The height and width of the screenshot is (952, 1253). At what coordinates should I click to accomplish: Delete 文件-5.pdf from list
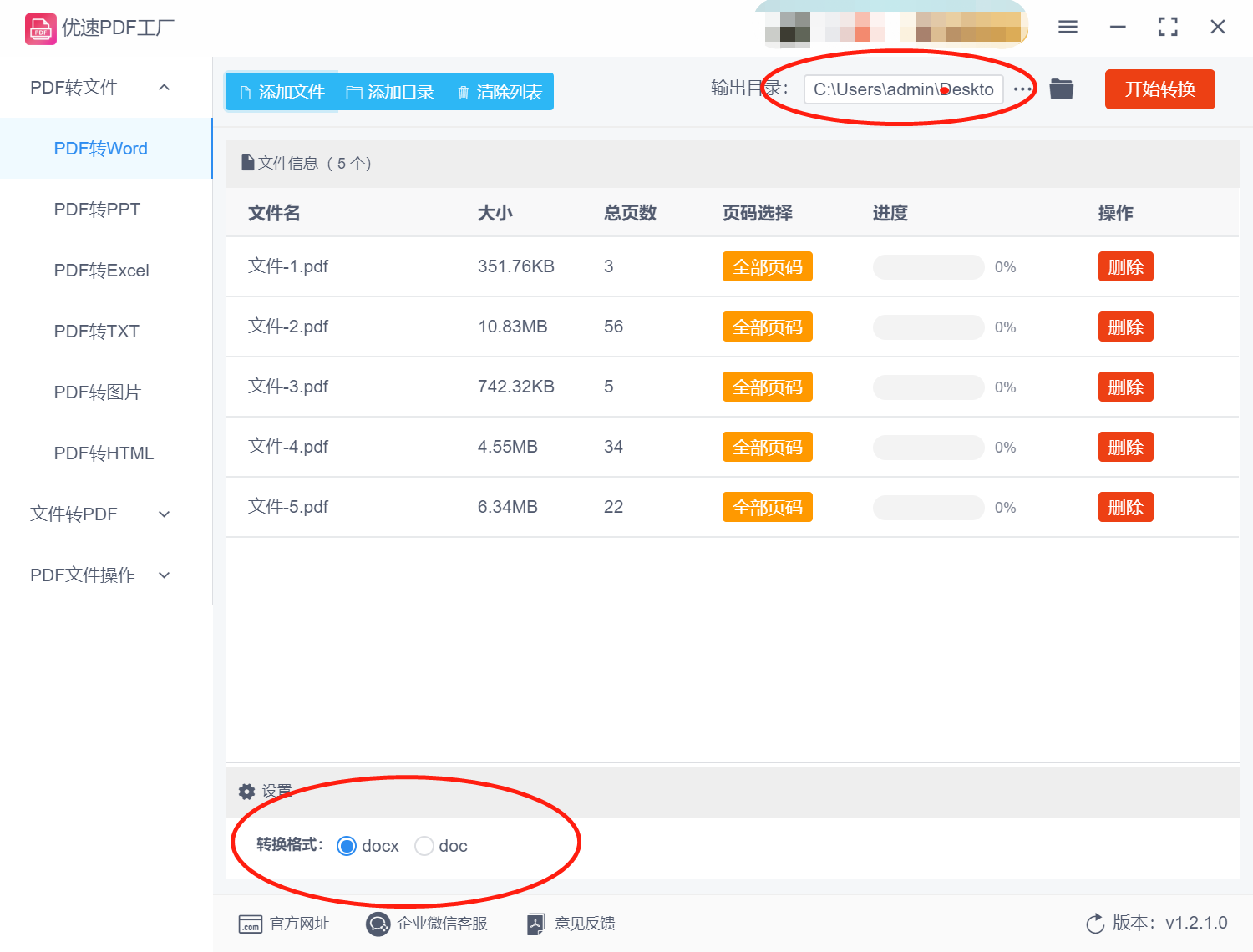1125,508
